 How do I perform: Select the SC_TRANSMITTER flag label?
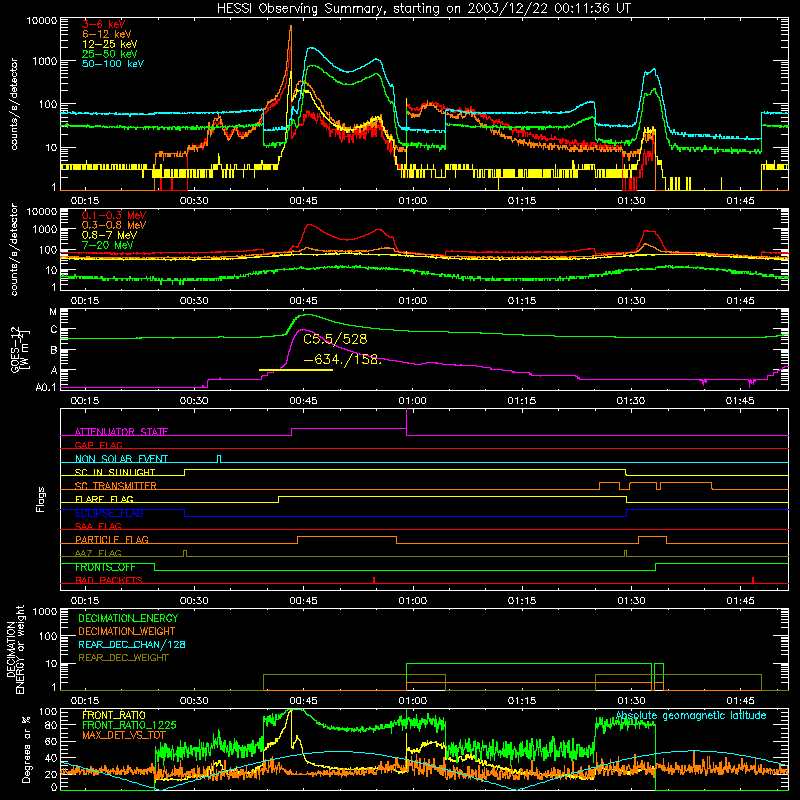coord(116,486)
